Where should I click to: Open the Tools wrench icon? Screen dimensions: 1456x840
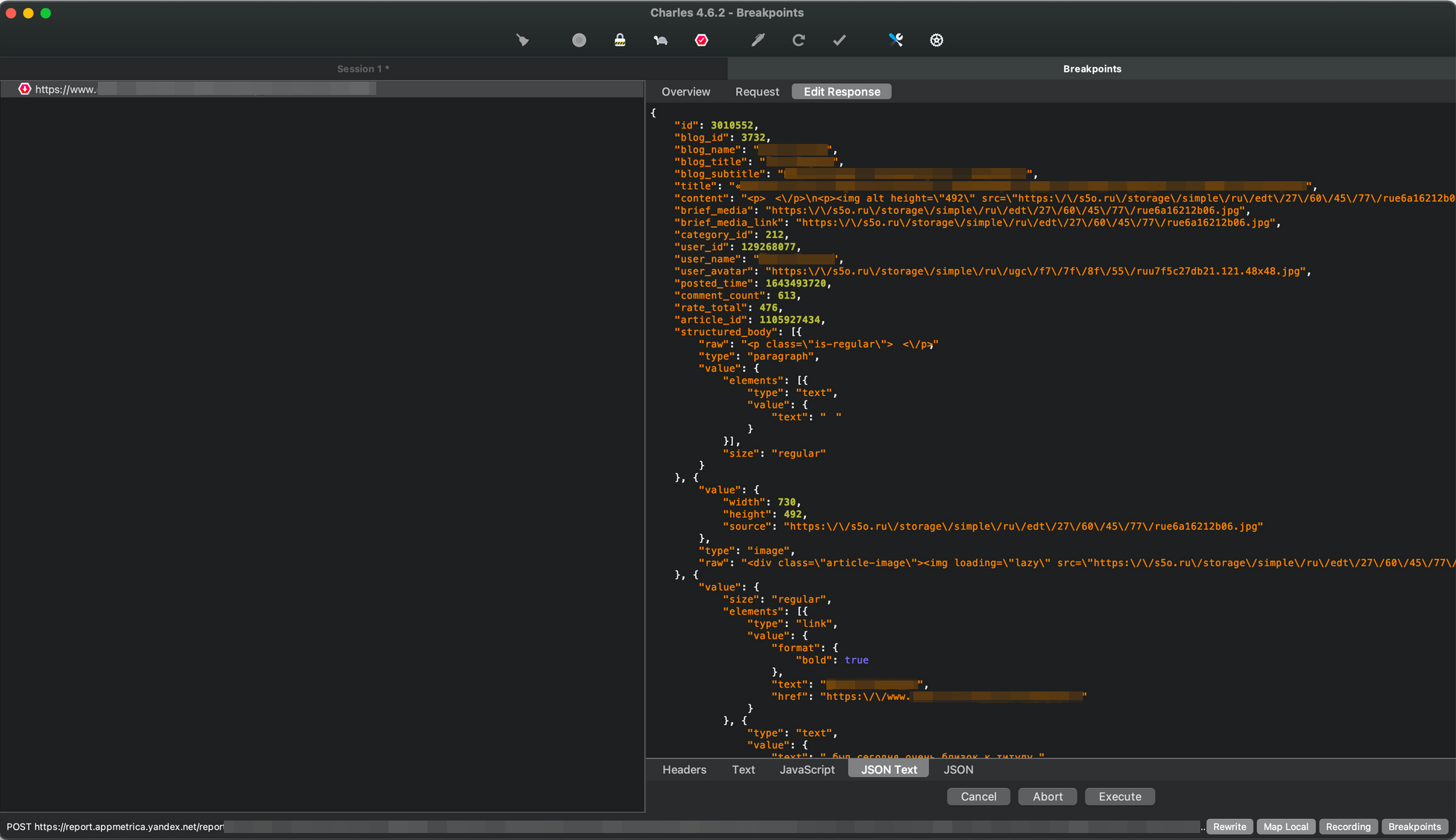point(896,40)
